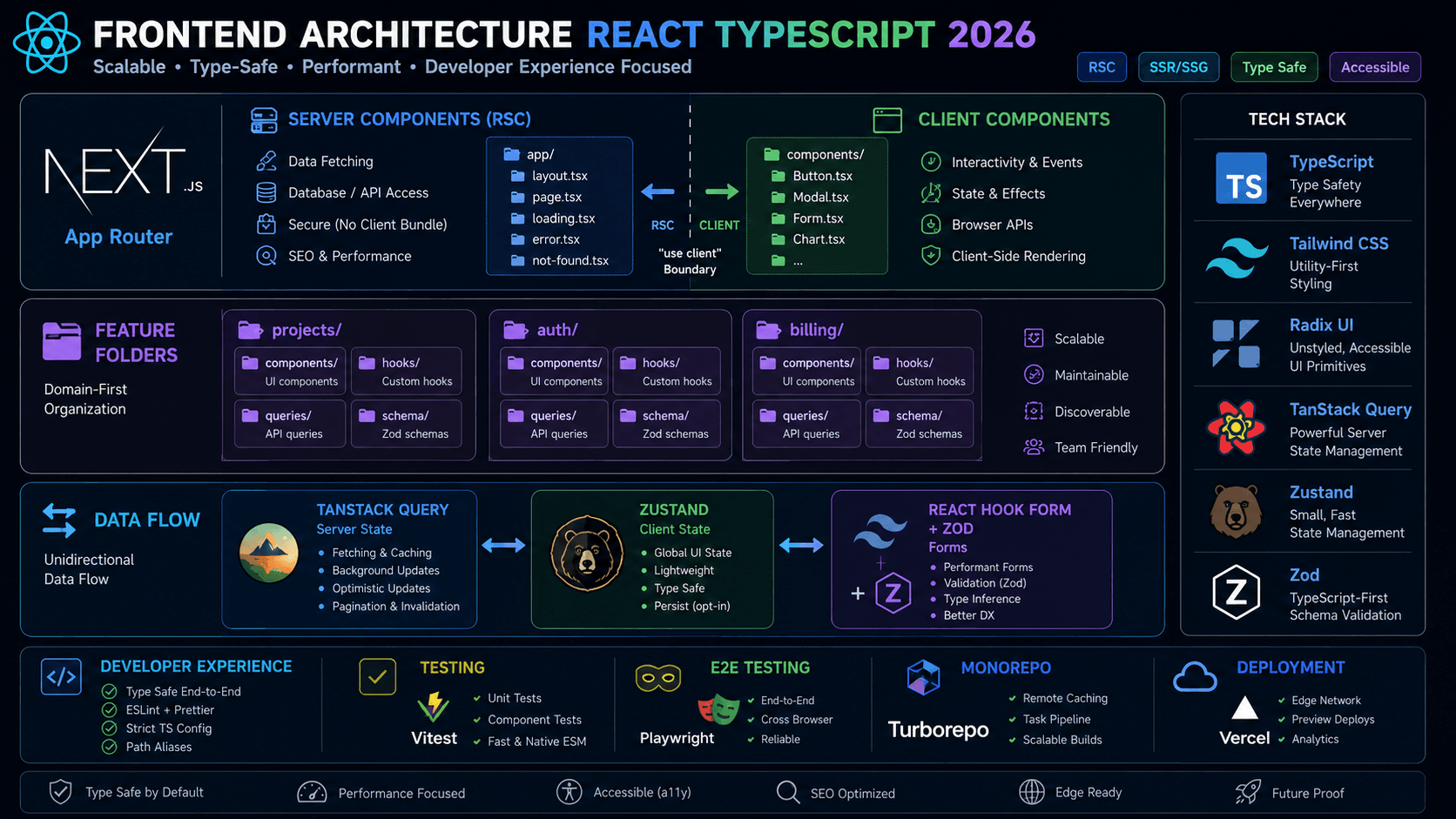Screen dimensions: 1456x819
Task: Click the Client-Side Rendering shield icon
Action: 931,256
